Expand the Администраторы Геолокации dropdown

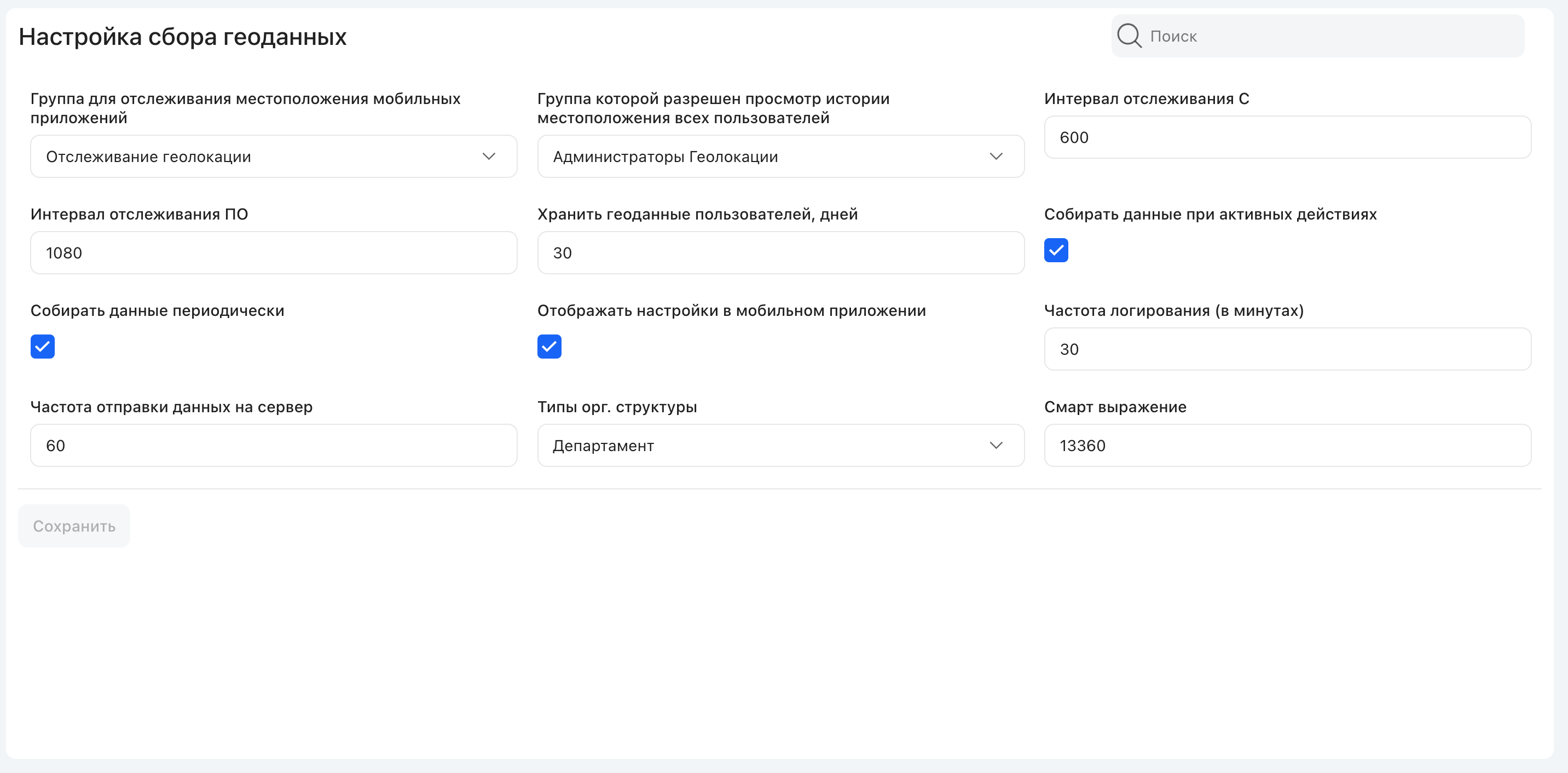[781, 157]
